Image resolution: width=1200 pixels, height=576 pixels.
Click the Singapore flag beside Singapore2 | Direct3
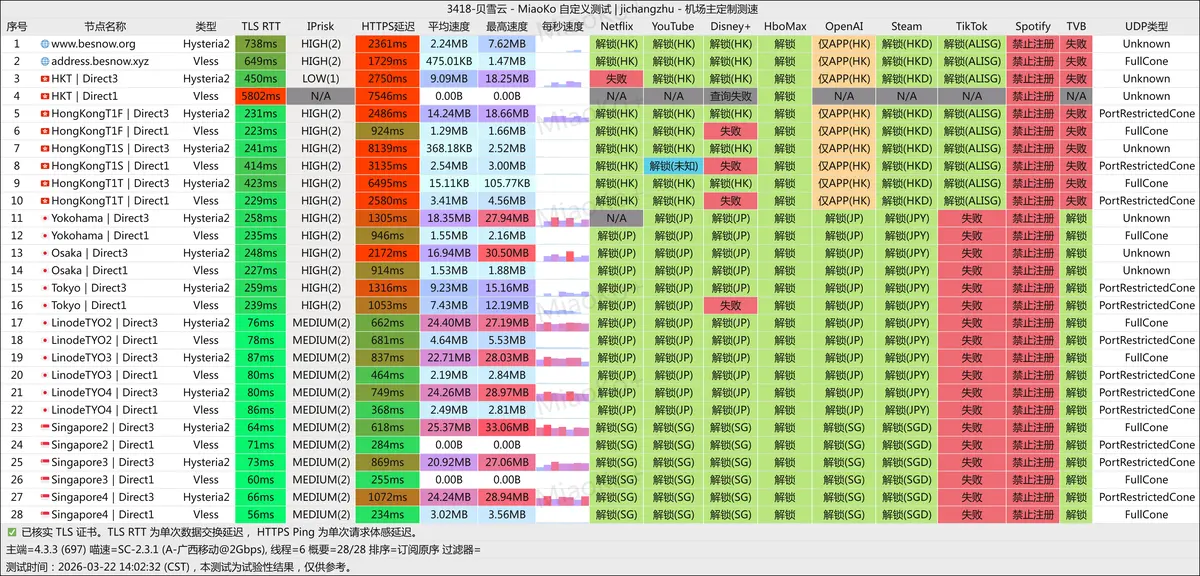point(45,427)
